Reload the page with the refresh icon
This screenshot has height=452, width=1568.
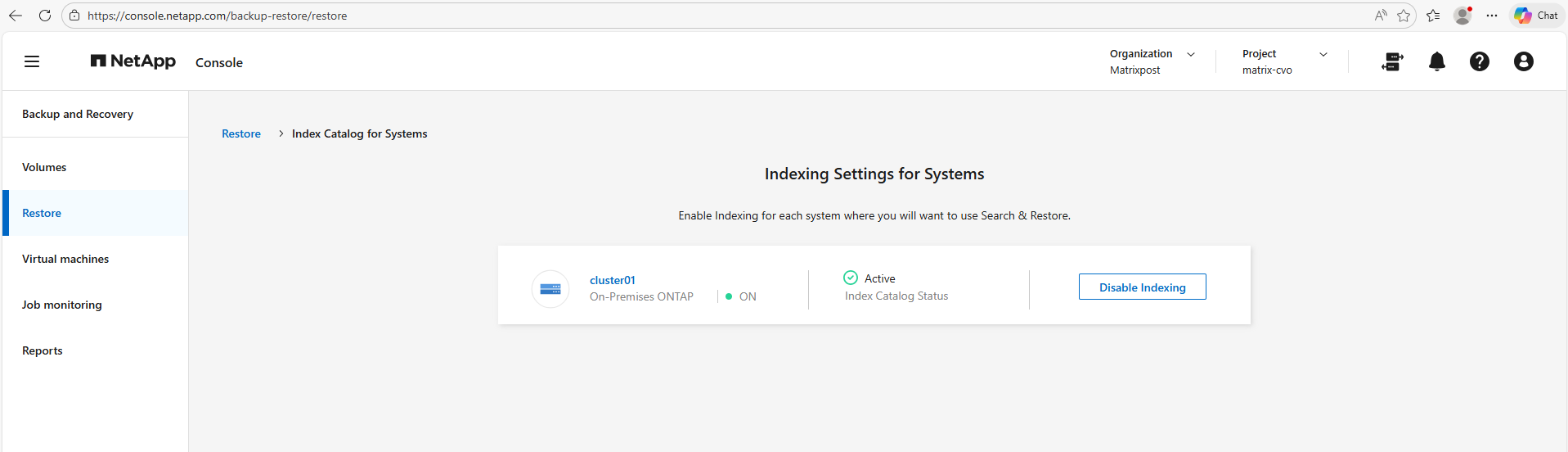click(x=45, y=16)
